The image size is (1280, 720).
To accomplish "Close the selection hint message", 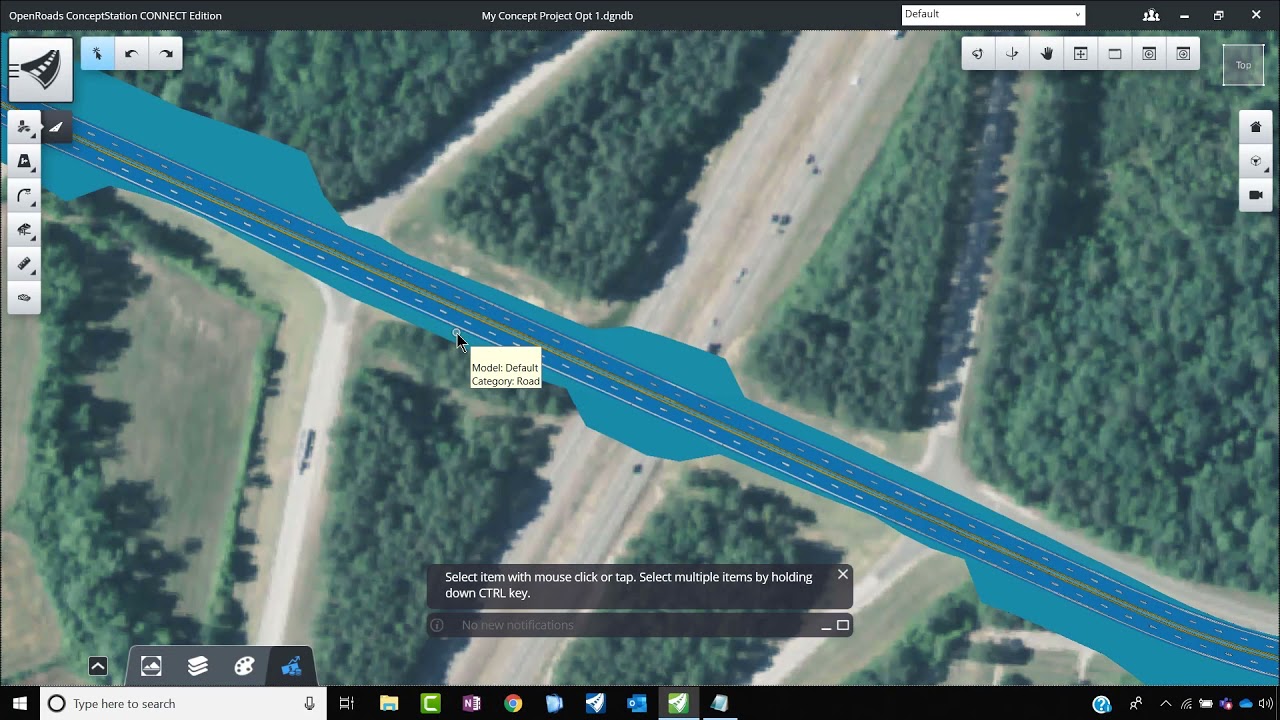I will (x=843, y=574).
